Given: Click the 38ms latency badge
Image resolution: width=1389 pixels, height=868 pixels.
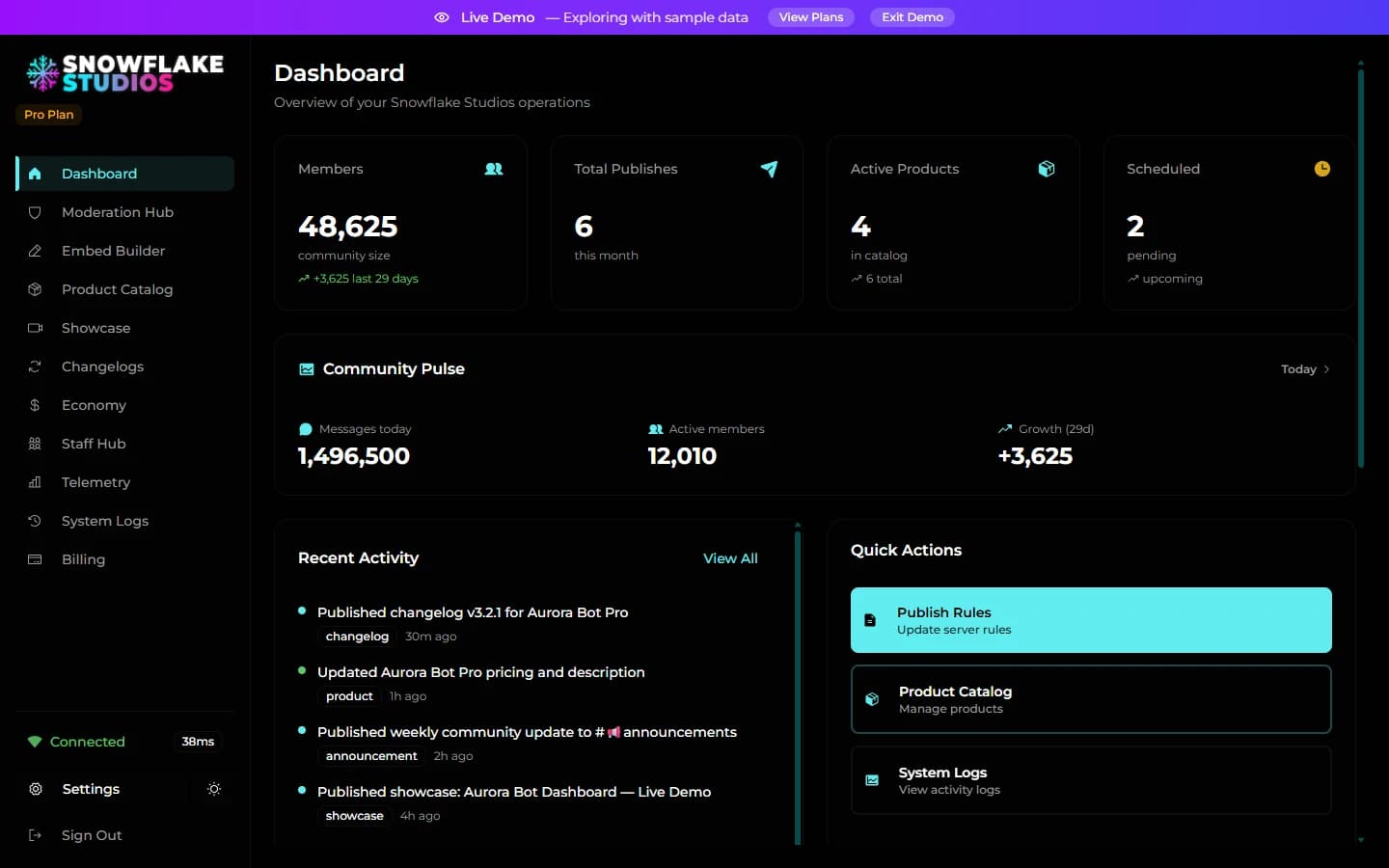Looking at the screenshot, I should [198, 742].
